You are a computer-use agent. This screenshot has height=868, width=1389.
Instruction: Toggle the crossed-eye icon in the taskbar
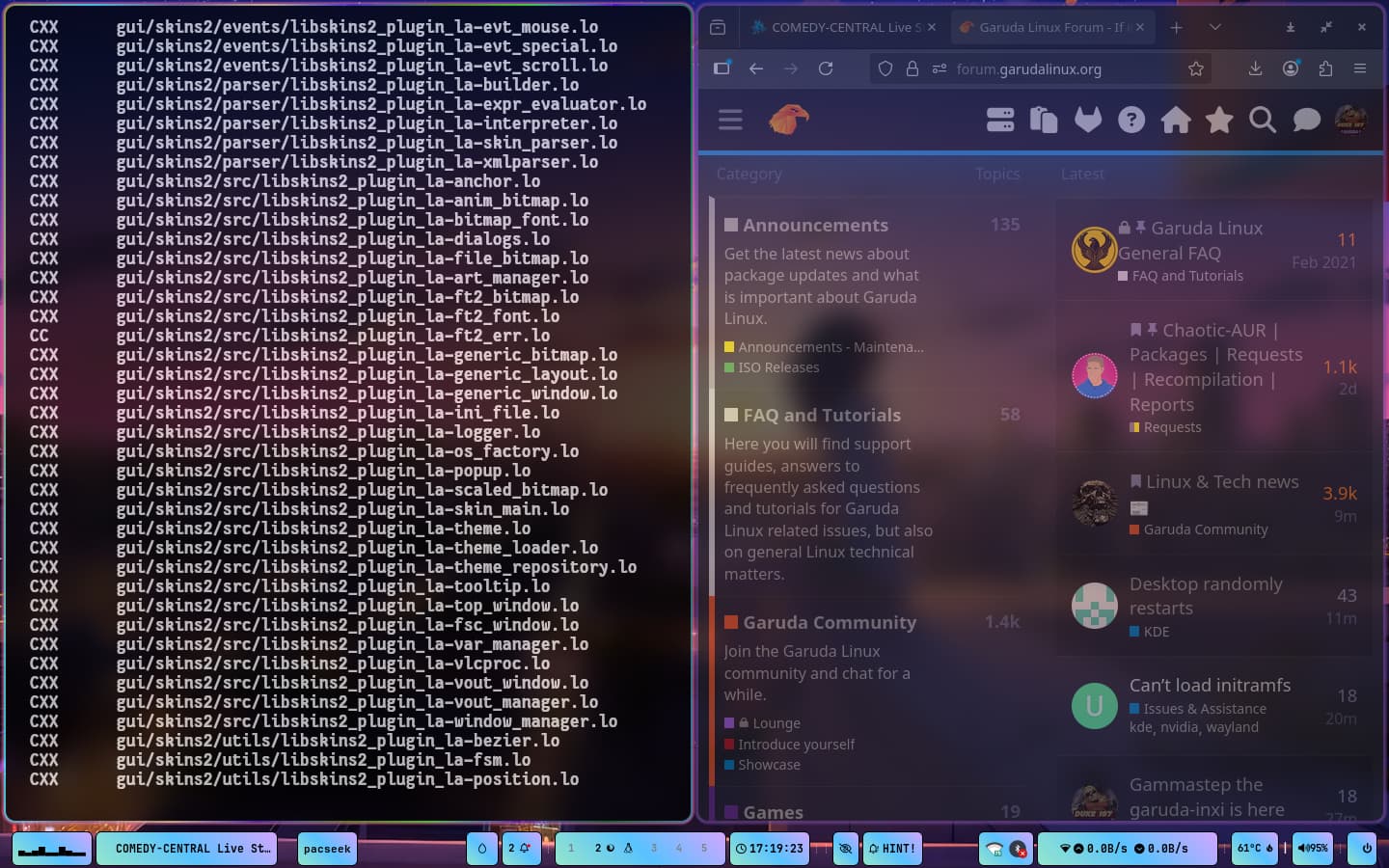pos(845,849)
